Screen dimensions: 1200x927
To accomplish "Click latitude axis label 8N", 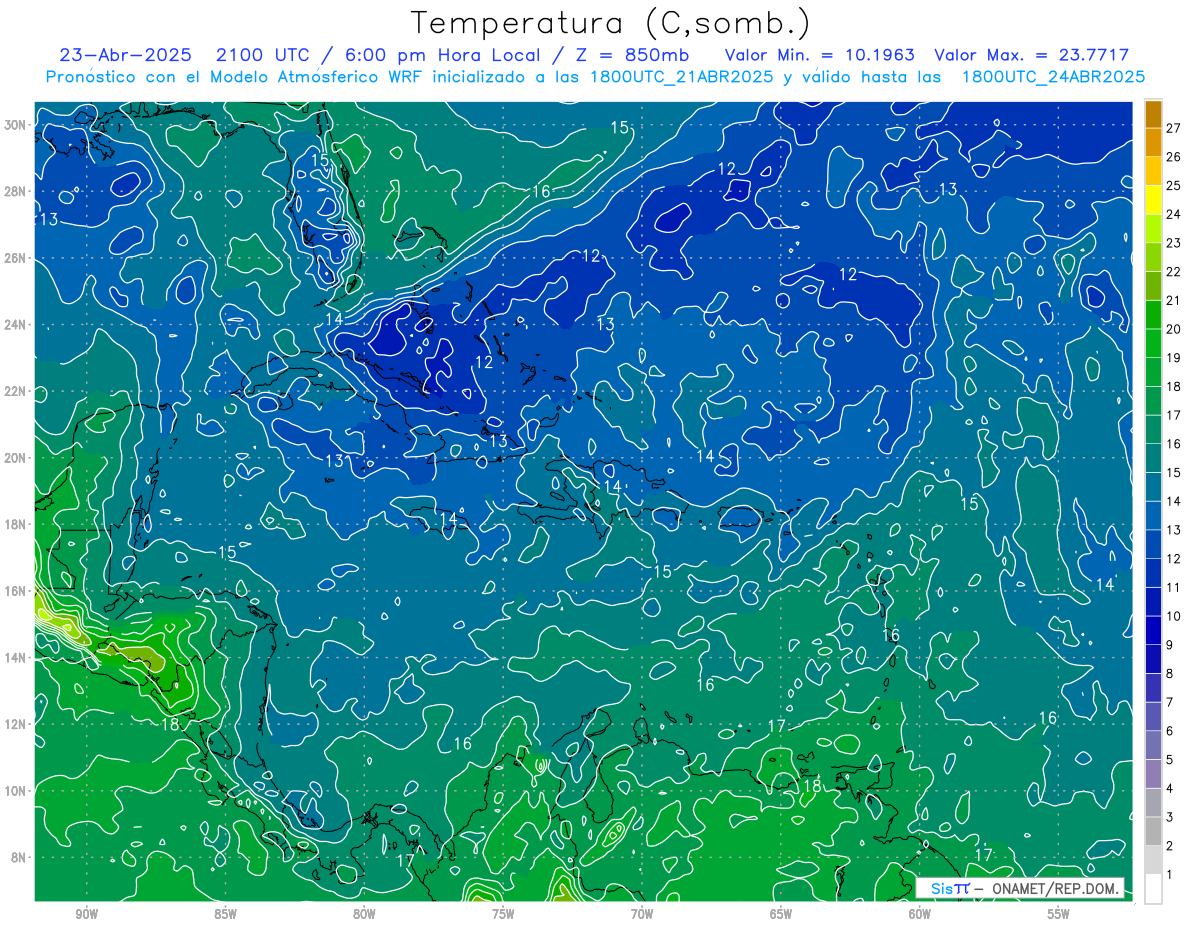I will [20, 857].
